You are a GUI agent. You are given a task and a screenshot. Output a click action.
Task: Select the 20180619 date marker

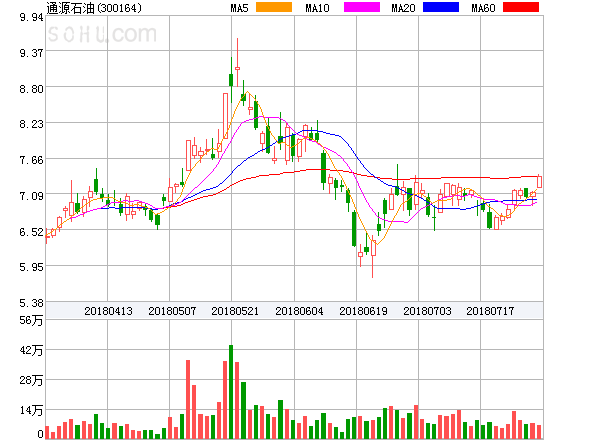coord(363,311)
